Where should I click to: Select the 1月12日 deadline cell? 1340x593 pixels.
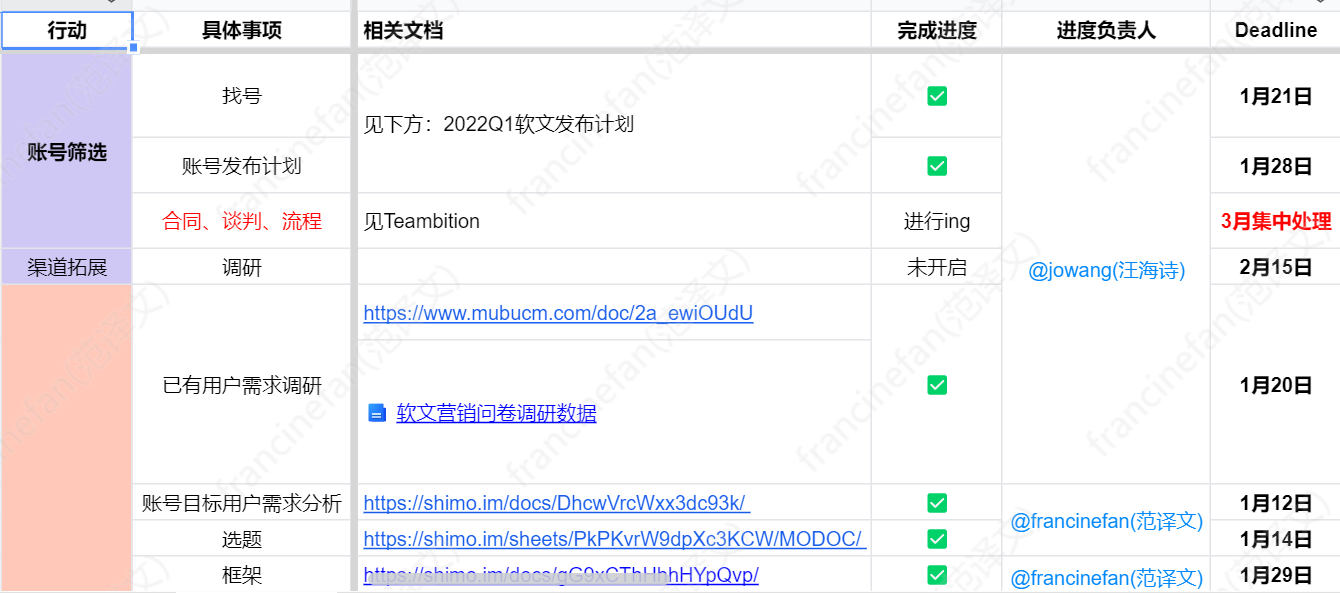[x=1276, y=503]
